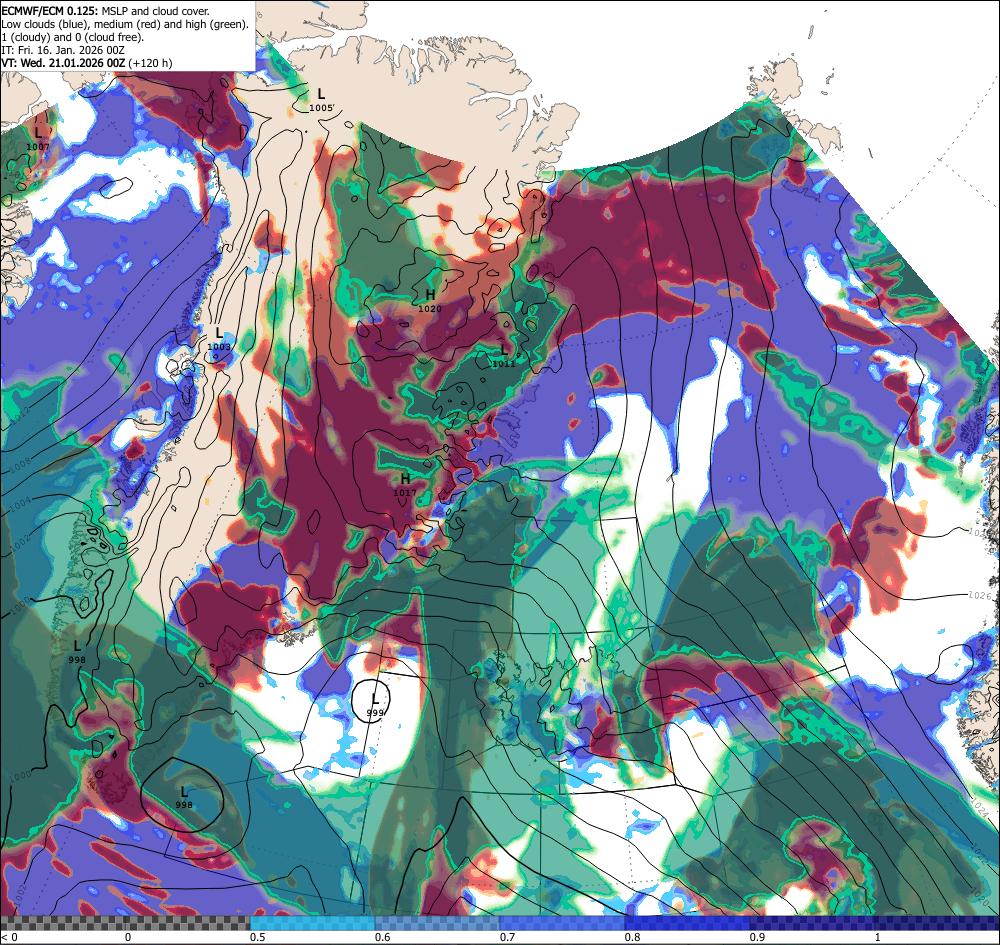Pick the colorbar segment between 0.8 and 0.9
The image size is (1000, 945).
tap(688, 923)
